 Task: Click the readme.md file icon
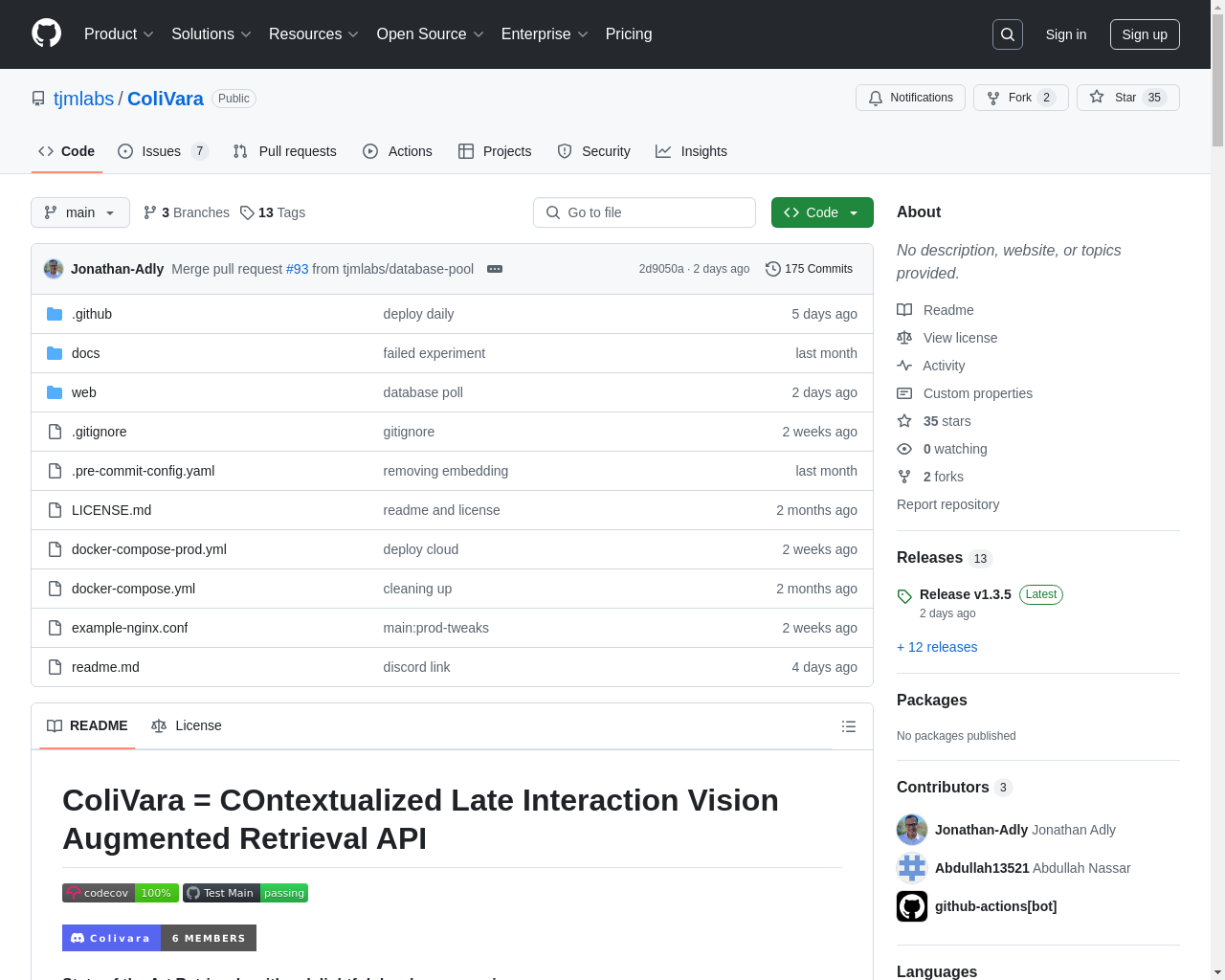pyautogui.click(x=55, y=667)
